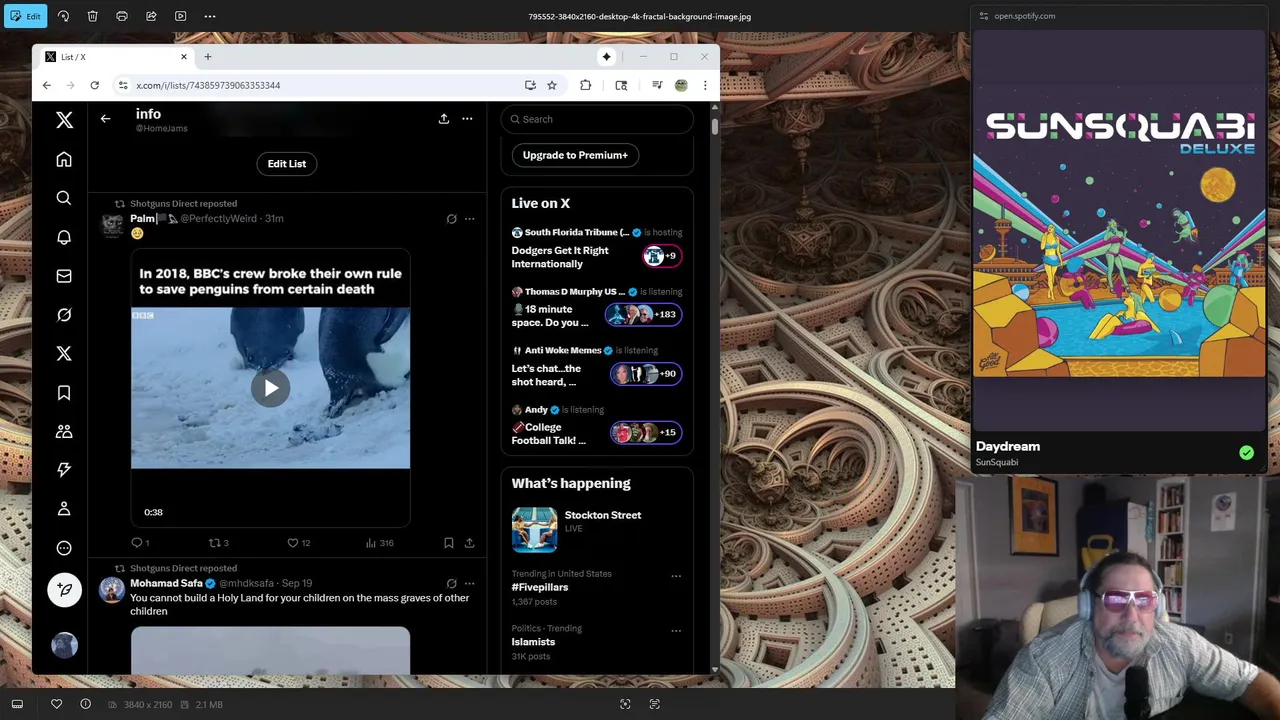View analytics of the penguin post
The height and width of the screenshot is (720, 1280).
379,543
